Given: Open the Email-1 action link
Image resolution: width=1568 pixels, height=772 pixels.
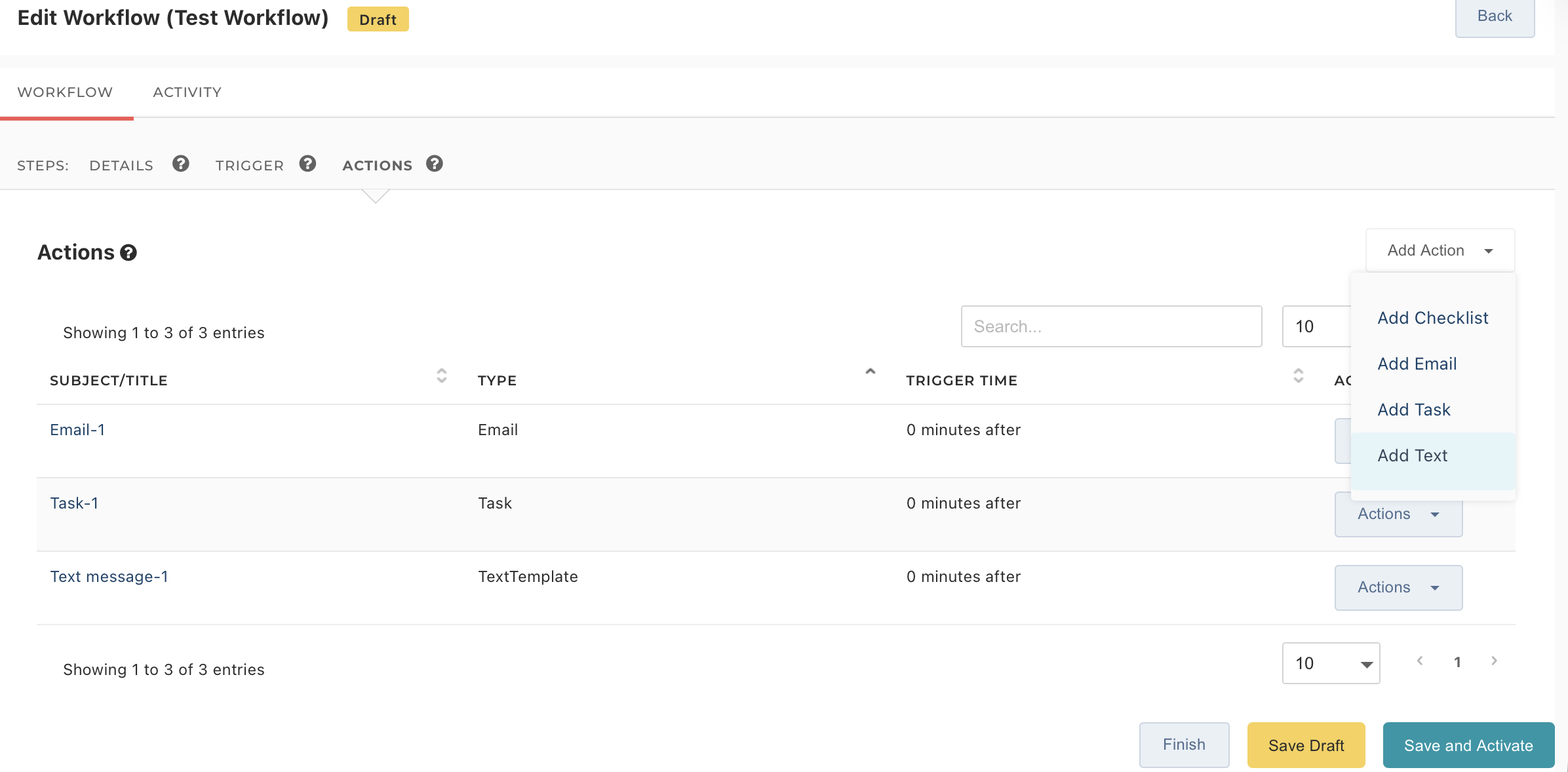Looking at the screenshot, I should [x=77, y=430].
